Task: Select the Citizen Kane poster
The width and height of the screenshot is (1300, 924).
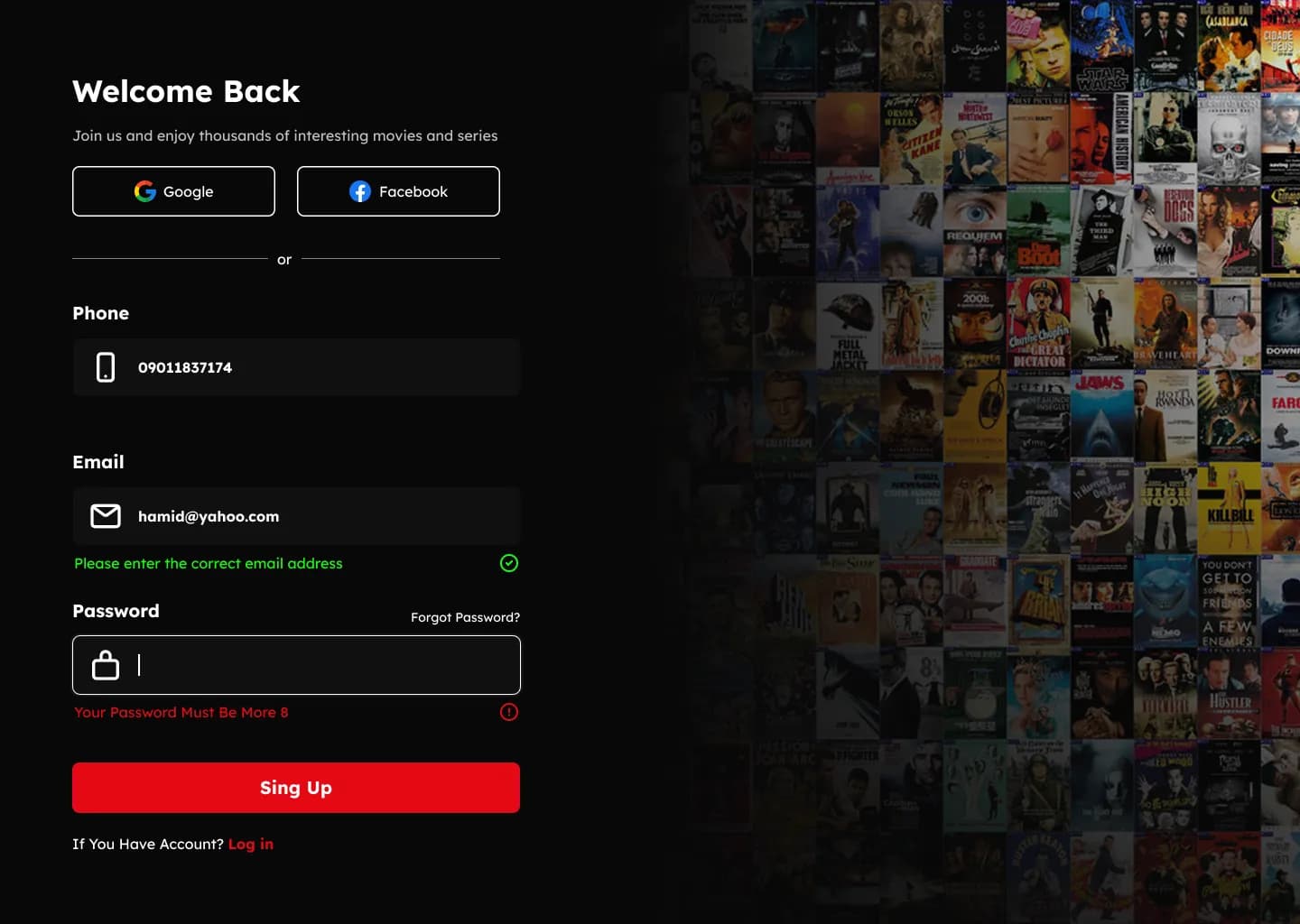Action: pyautogui.click(x=911, y=138)
